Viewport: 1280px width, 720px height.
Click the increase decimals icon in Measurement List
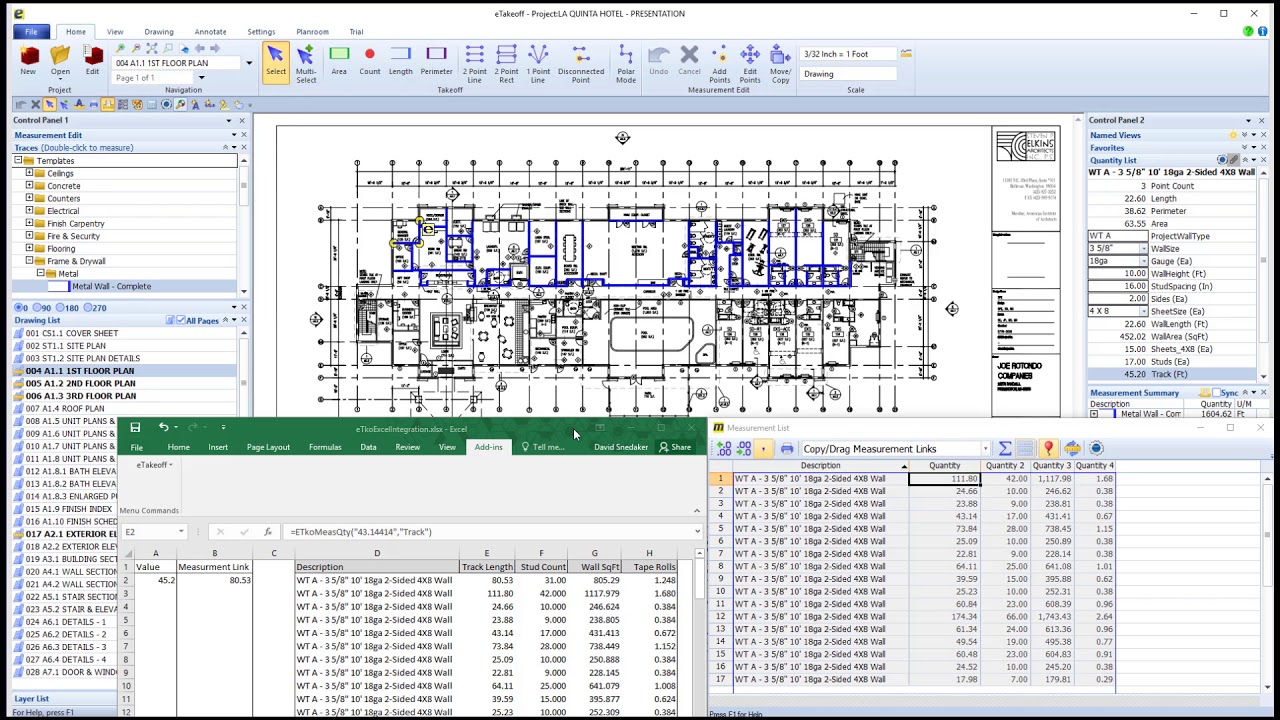724,449
